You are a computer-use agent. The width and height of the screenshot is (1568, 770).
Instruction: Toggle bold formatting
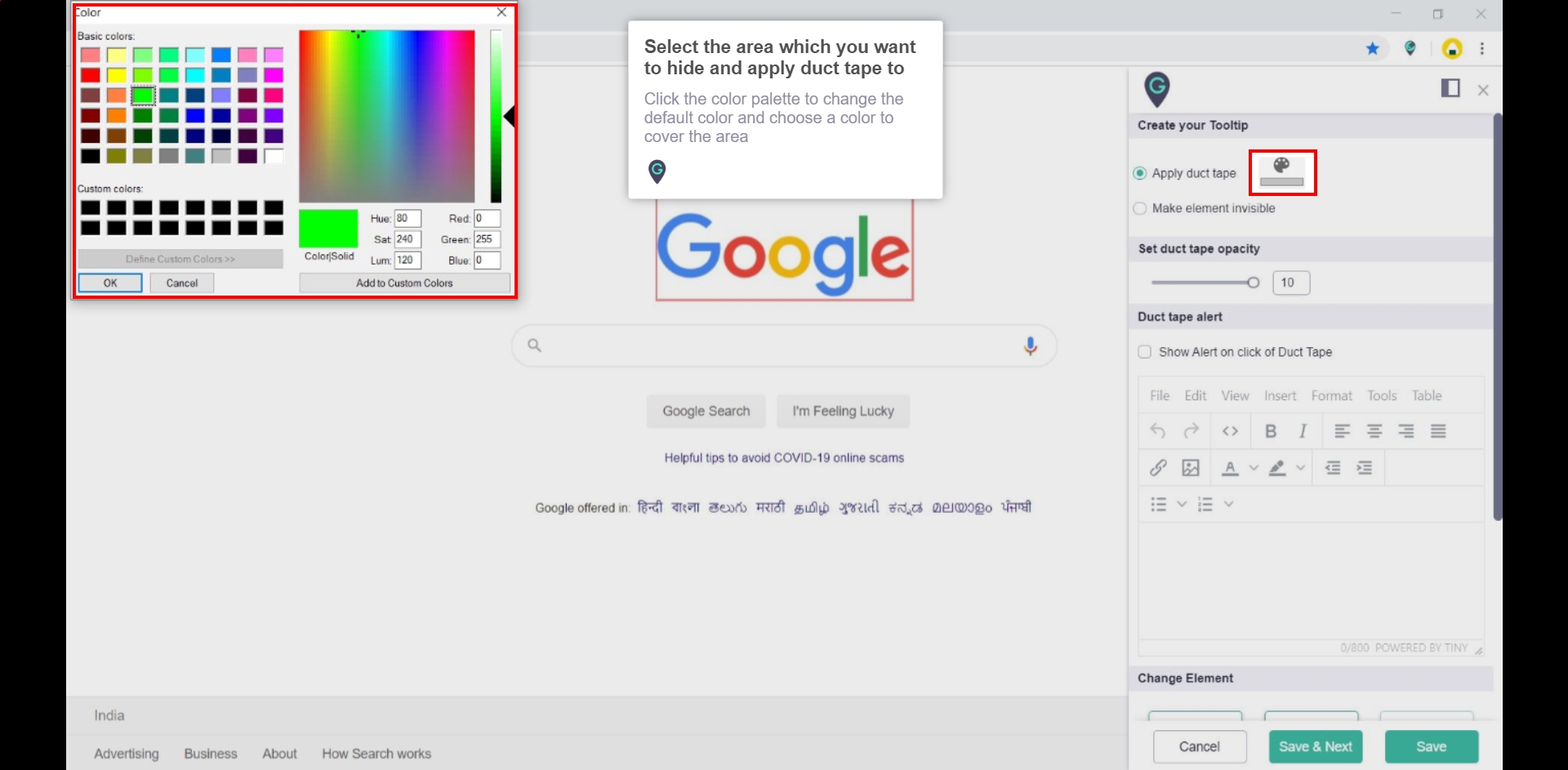click(x=1271, y=431)
